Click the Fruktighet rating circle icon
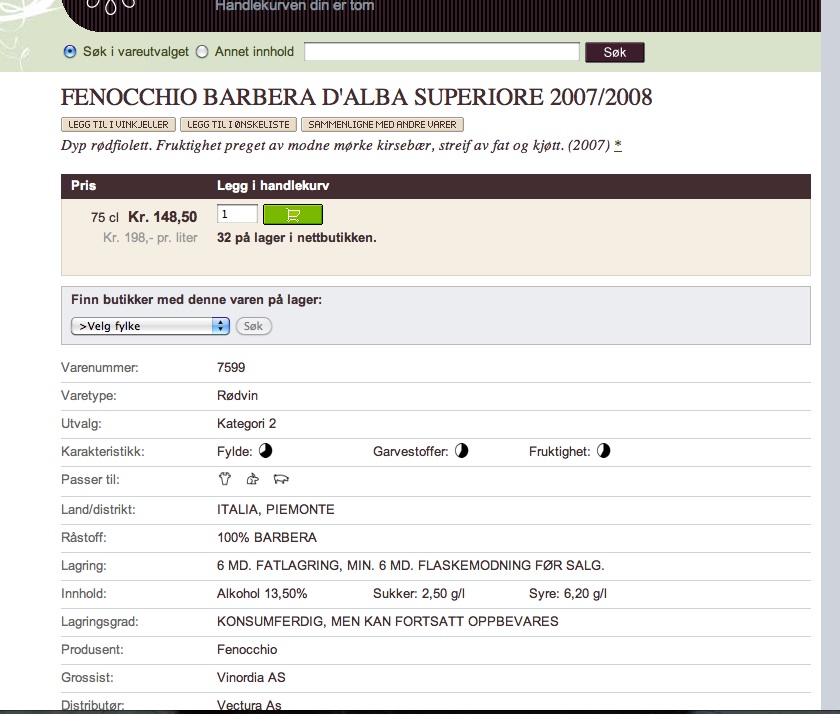840x714 pixels. 604,451
